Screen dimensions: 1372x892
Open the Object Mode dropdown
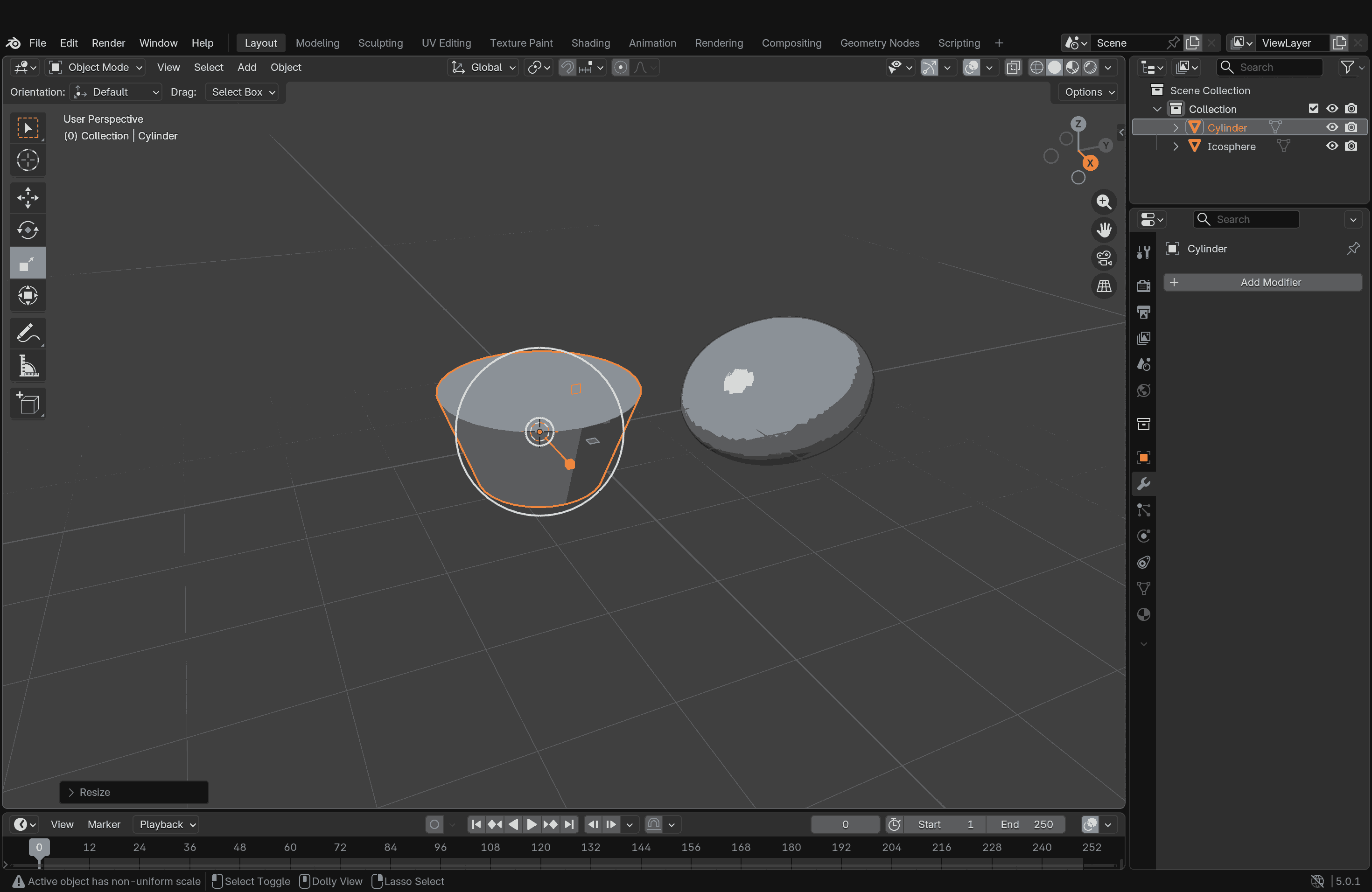click(x=96, y=68)
